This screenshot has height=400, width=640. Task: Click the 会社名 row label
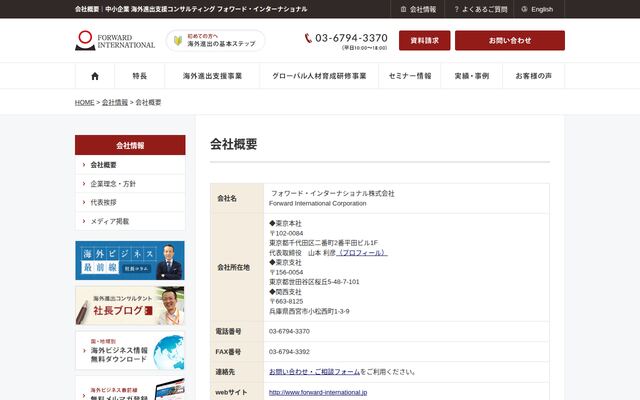pos(227,198)
